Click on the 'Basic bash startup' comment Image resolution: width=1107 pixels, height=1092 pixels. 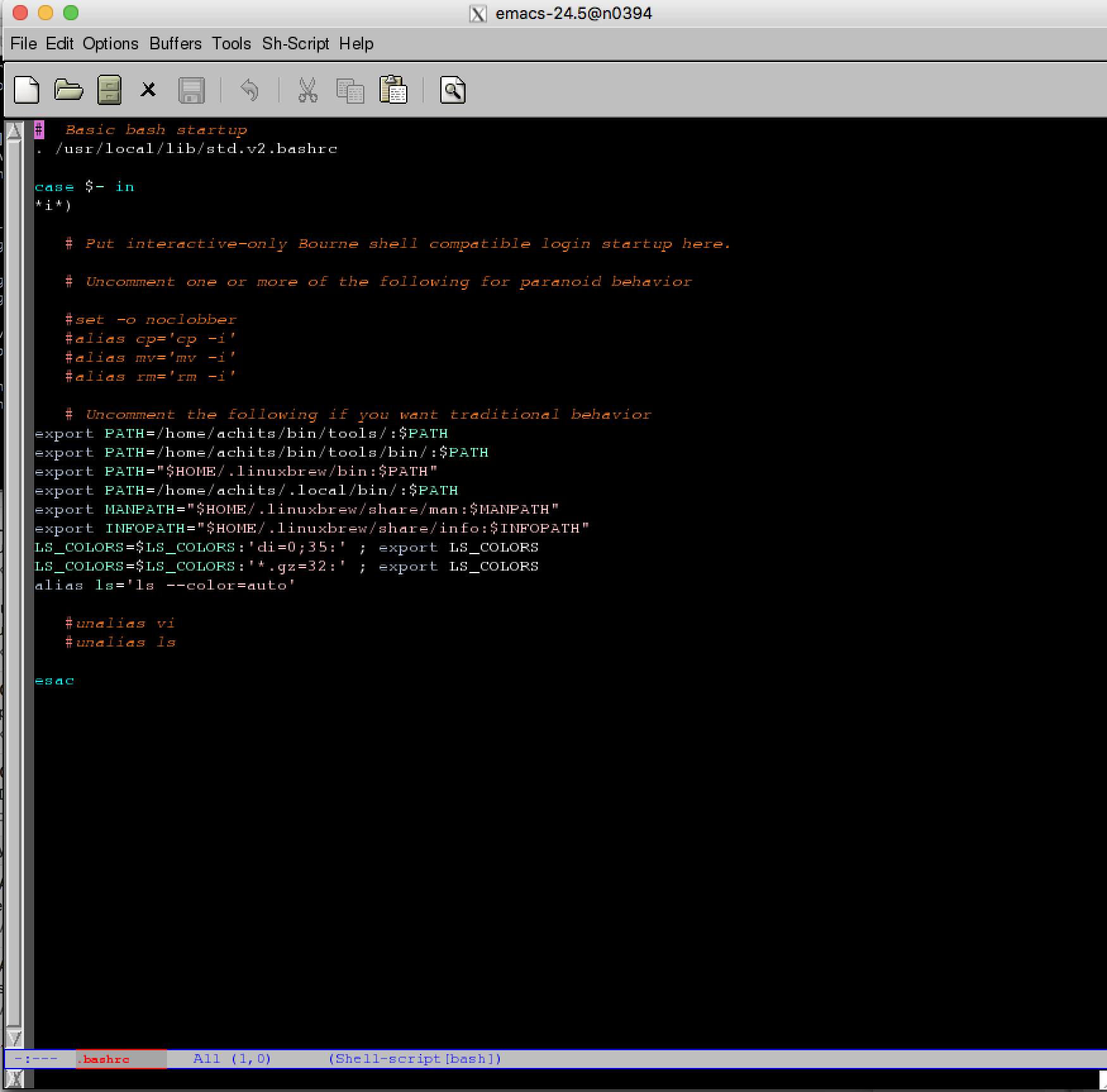pos(156,130)
